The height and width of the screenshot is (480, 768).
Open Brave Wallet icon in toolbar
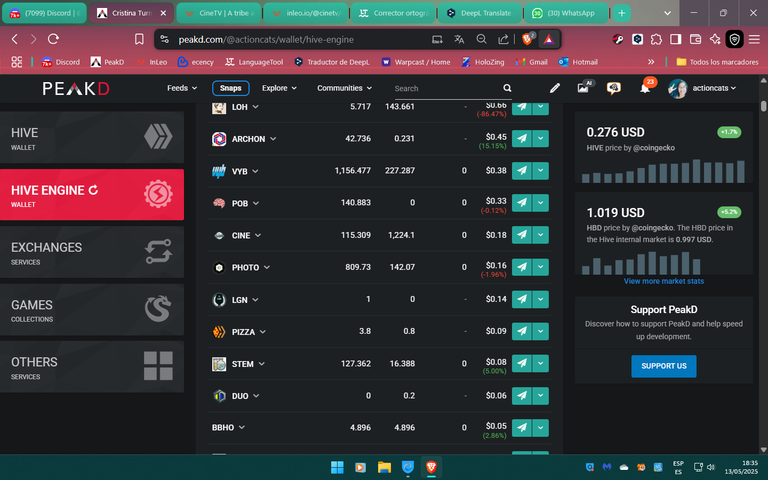coord(695,40)
